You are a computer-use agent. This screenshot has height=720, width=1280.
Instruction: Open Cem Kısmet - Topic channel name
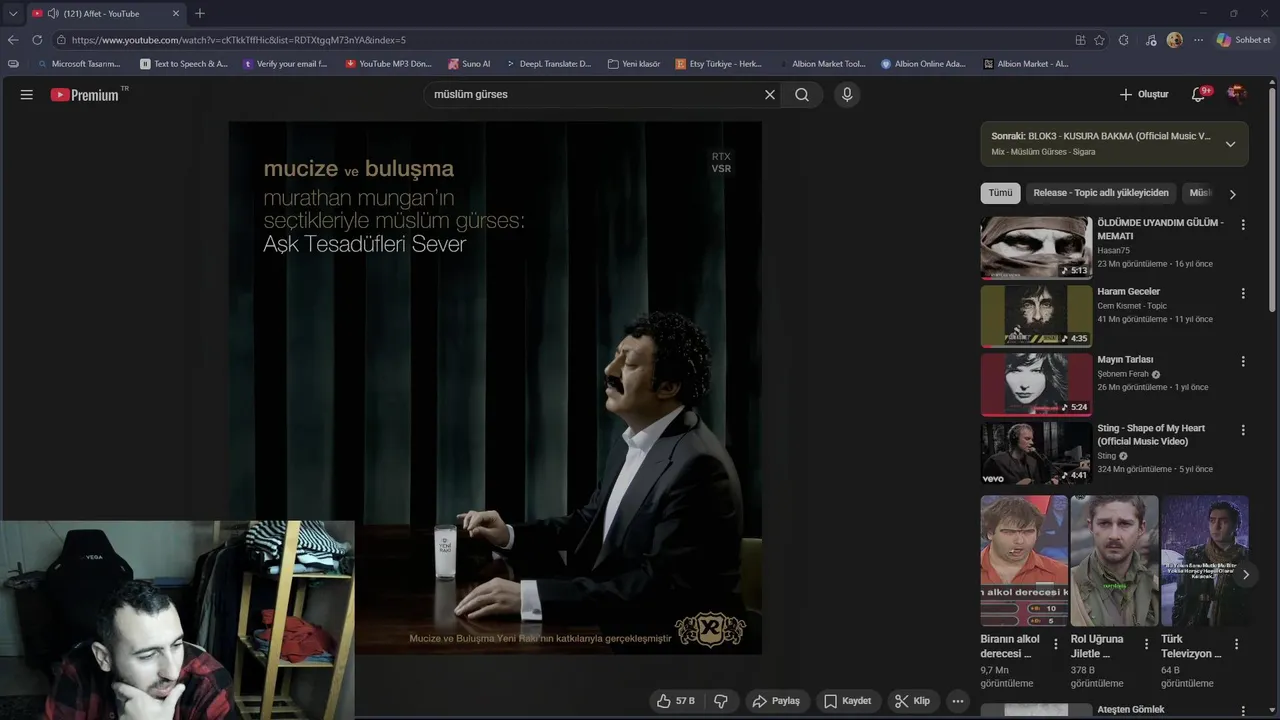(x=1132, y=306)
